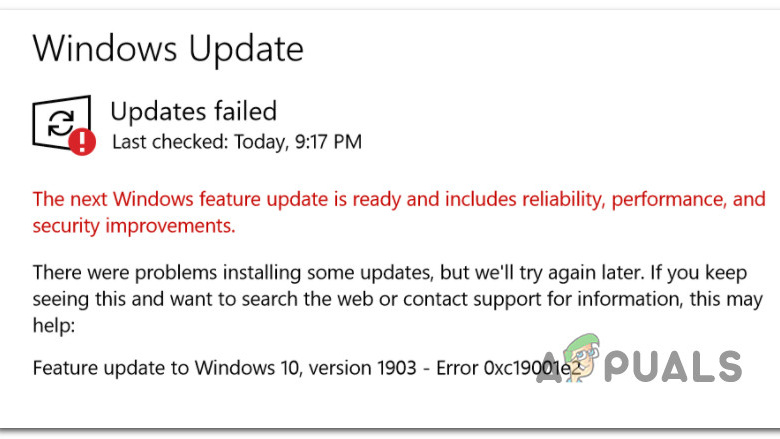The height and width of the screenshot is (439, 780).
Task: Click the Windows Update status monitor icon
Action: (x=62, y=122)
